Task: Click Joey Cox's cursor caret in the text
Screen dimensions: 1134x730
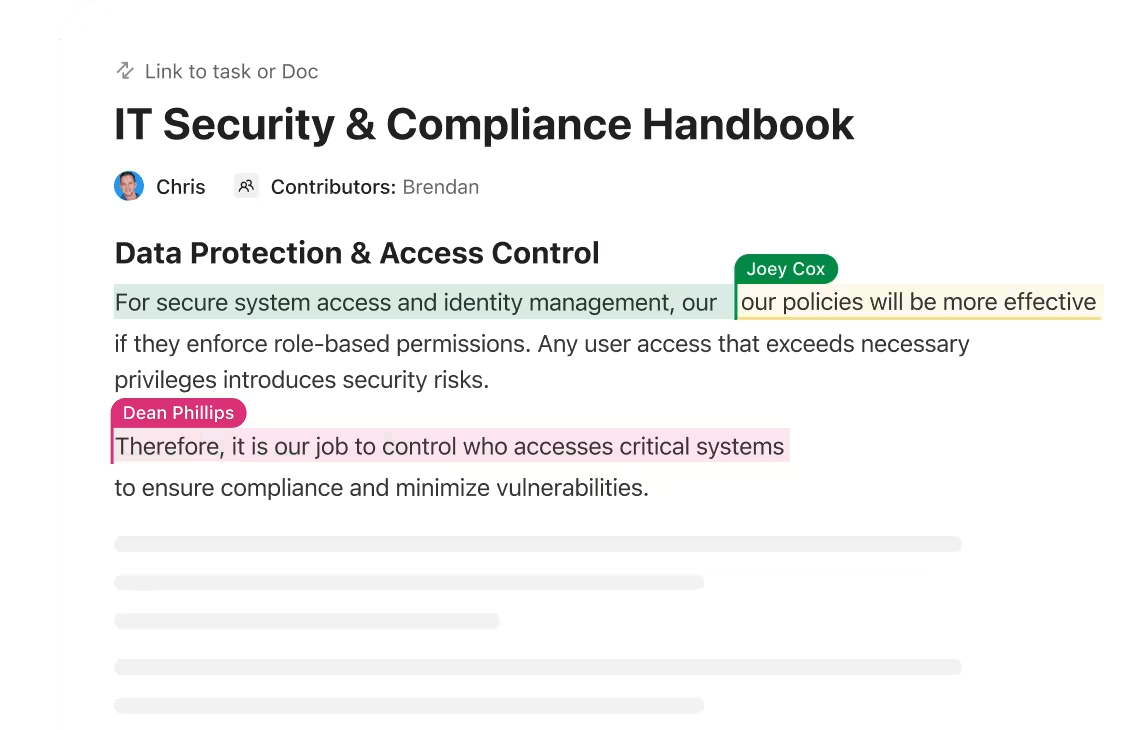Action: coord(737,302)
